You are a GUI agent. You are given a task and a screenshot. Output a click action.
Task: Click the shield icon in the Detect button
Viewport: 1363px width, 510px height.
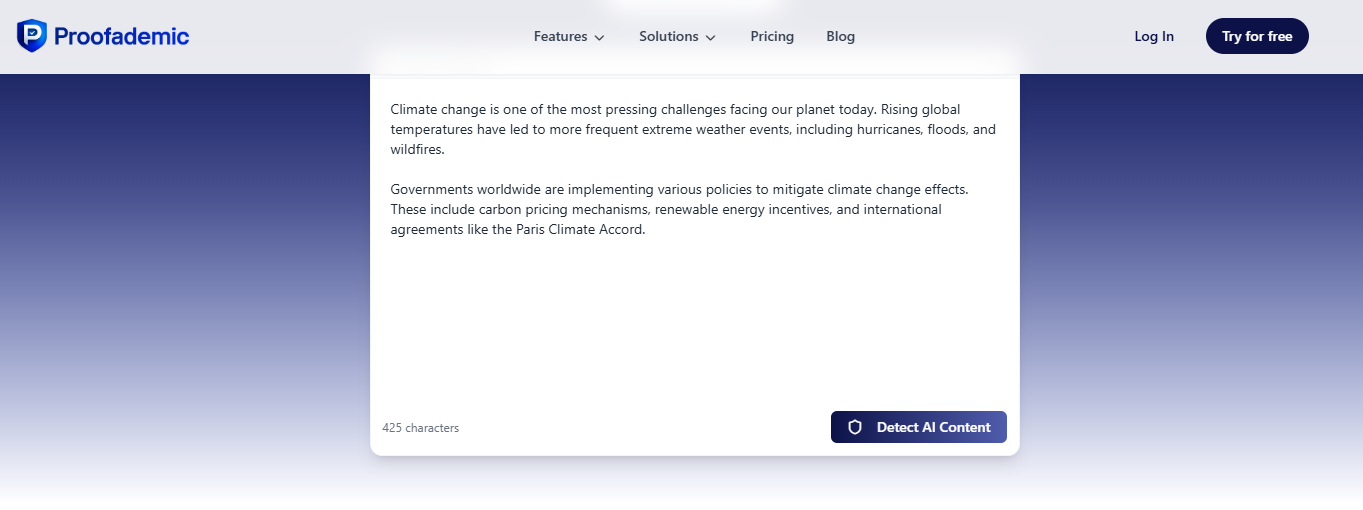pyautogui.click(x=855, y=427)
